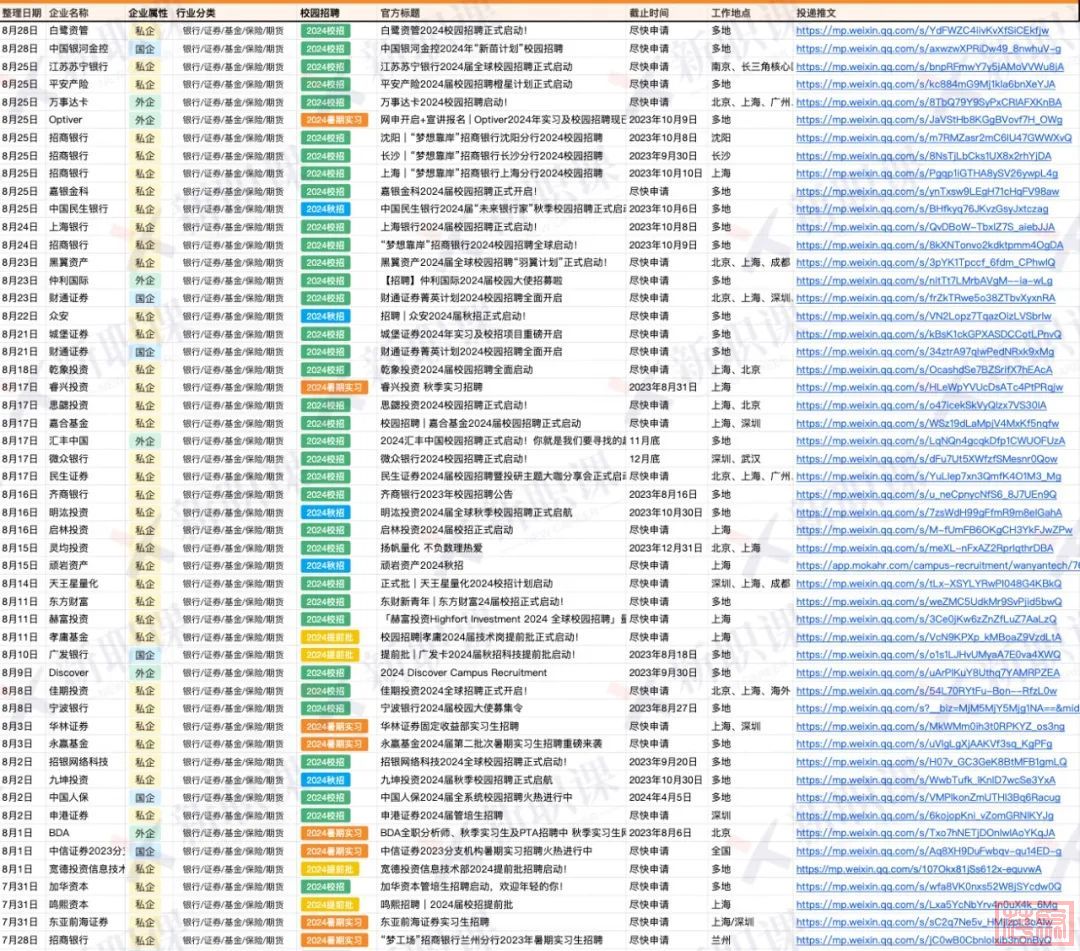Image resolution: width=1080 pixels, height=951 pixels.
Task: Select the 工作地点 column header
Action: [x=731, y=13]
